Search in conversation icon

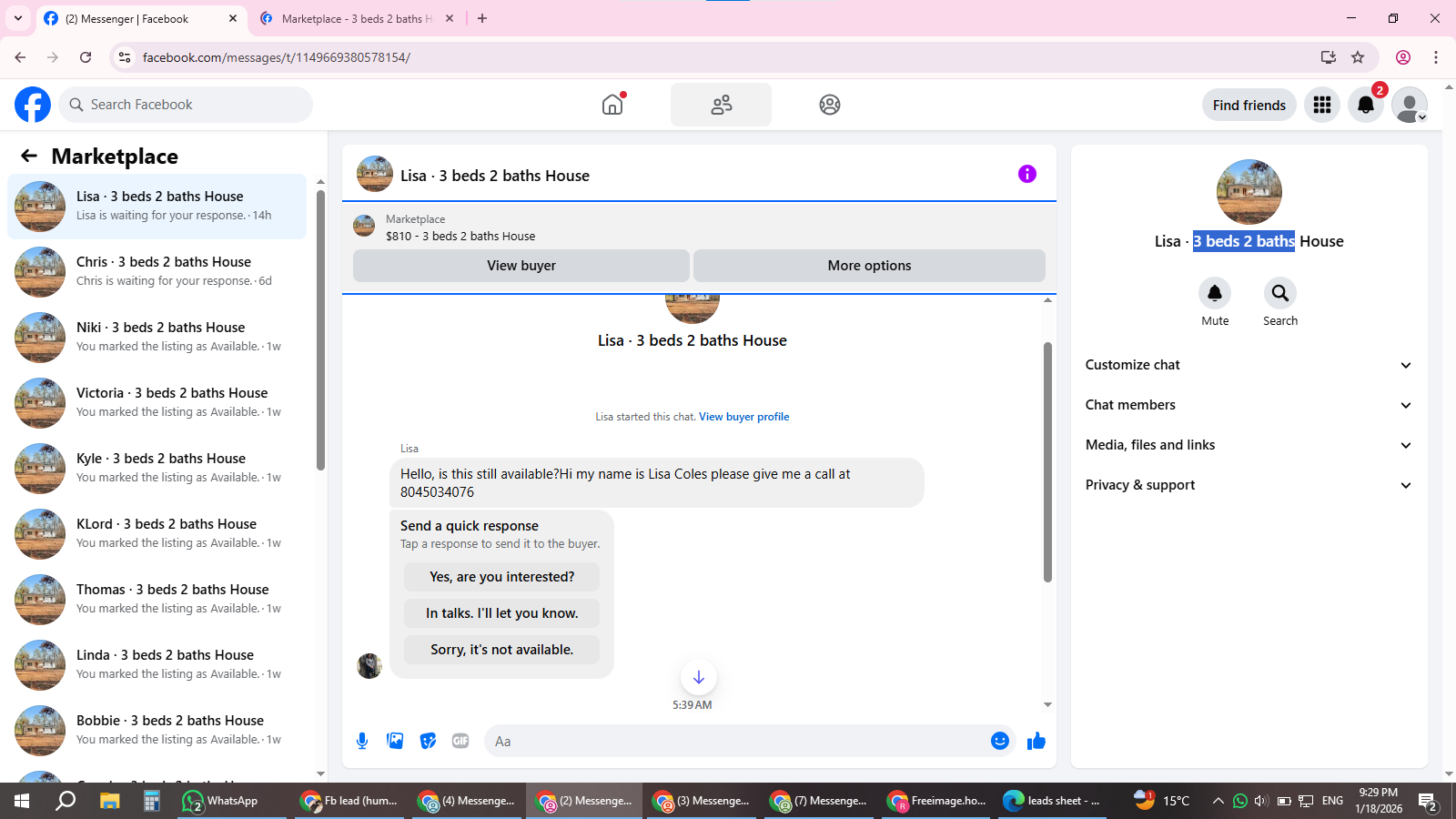1280,293
